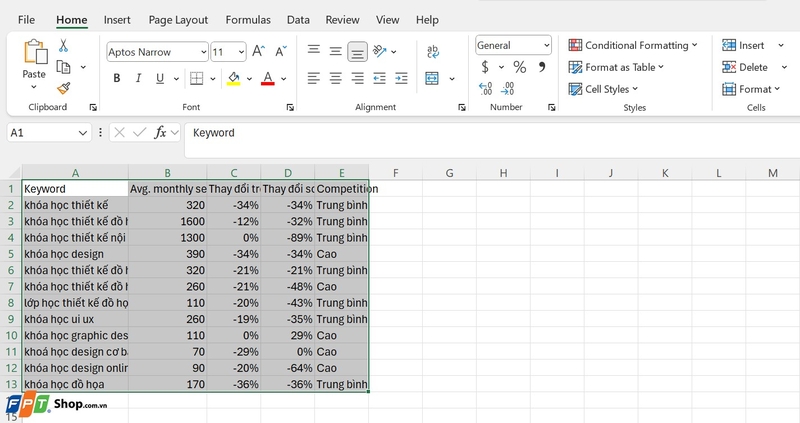This screenshot has height=423, width=800.
Task: Open Font settings dialog launcher
Action: click(290, 107)
